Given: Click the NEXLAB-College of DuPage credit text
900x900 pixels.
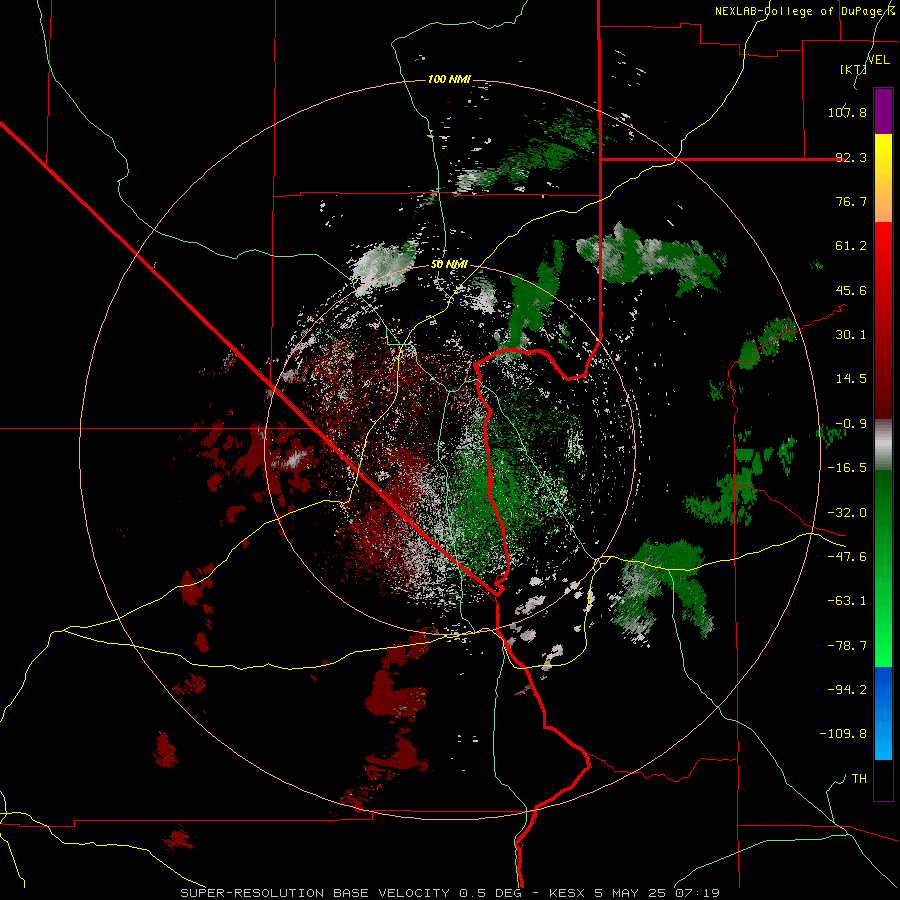Looking at the screenshot, I should (x=805, y=11).
